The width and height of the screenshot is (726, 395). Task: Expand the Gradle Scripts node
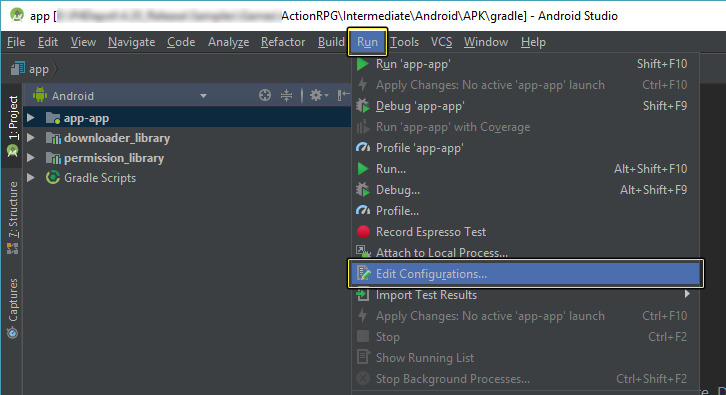[x=31, y=177]
